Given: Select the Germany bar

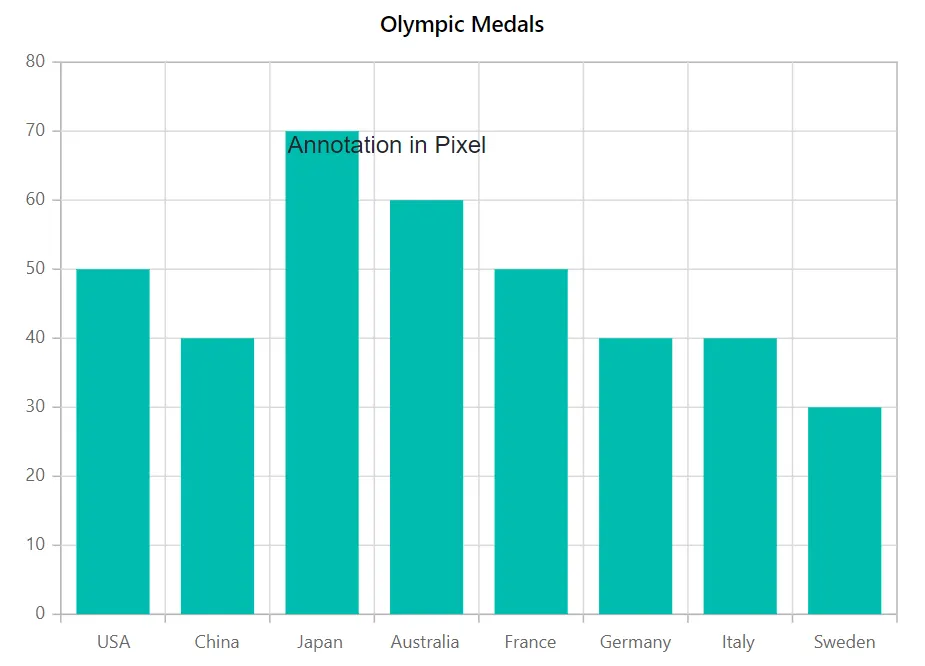Looking at the screenshot, I should point(635,476).
